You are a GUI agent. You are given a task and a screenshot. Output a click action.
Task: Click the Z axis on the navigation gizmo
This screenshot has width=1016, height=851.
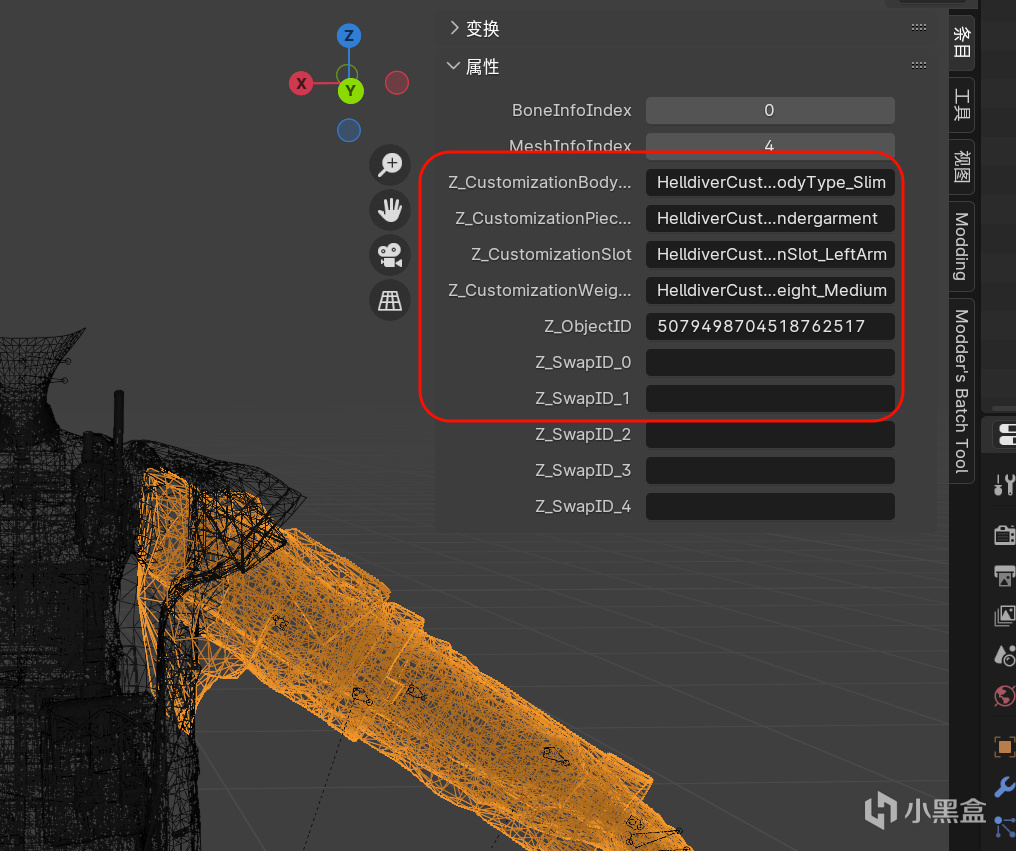coord(349,36)
